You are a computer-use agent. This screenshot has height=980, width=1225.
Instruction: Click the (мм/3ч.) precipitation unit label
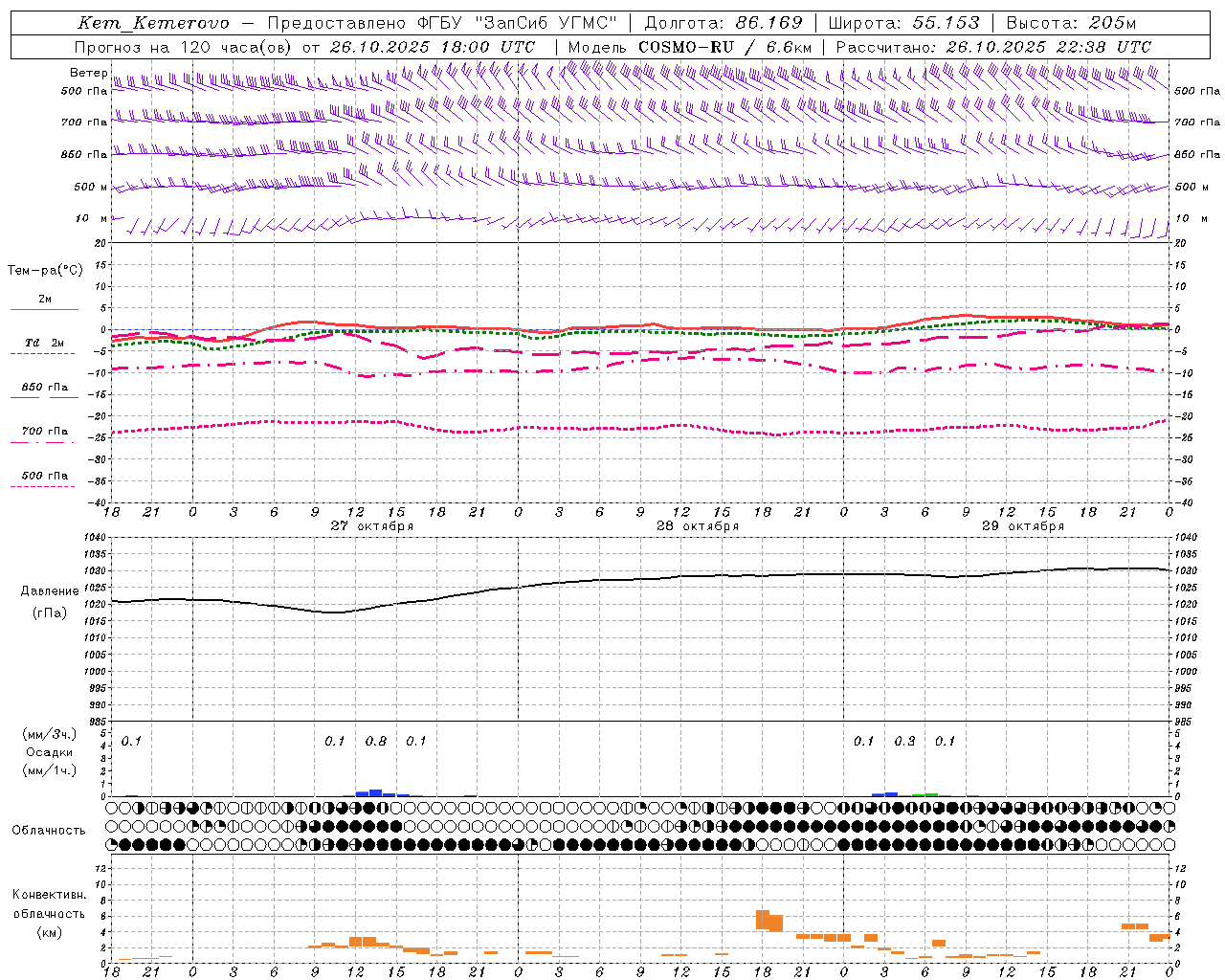click(x=49, y=734)
